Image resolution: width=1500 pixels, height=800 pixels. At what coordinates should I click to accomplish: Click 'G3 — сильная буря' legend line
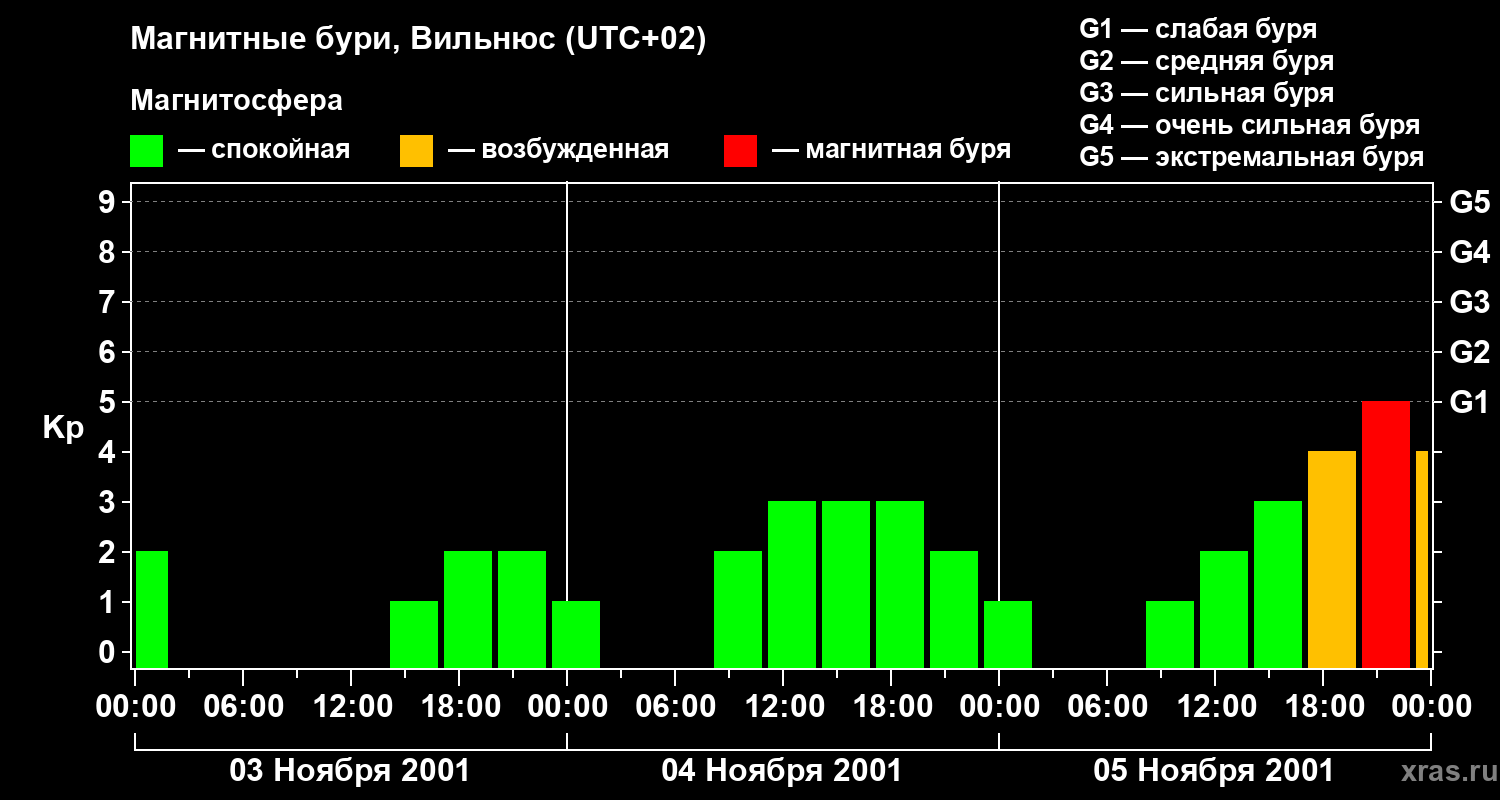(x=1207, y=93)
